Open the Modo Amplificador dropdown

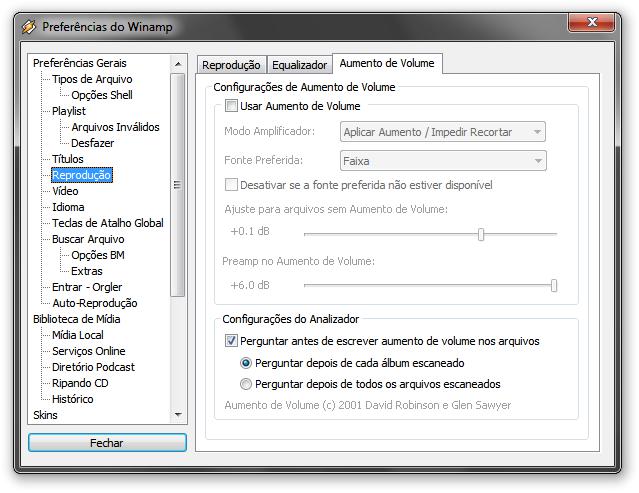443,132
